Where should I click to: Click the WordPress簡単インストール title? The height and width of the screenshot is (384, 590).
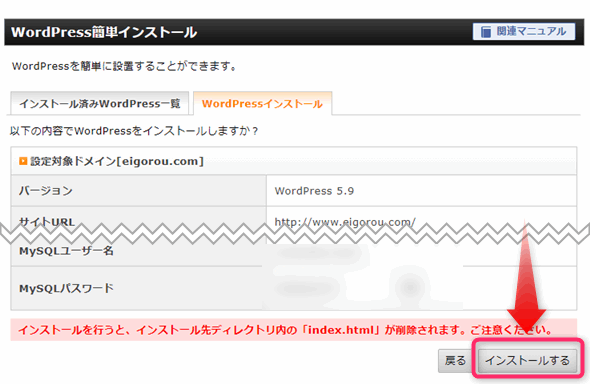click(104, 32)
